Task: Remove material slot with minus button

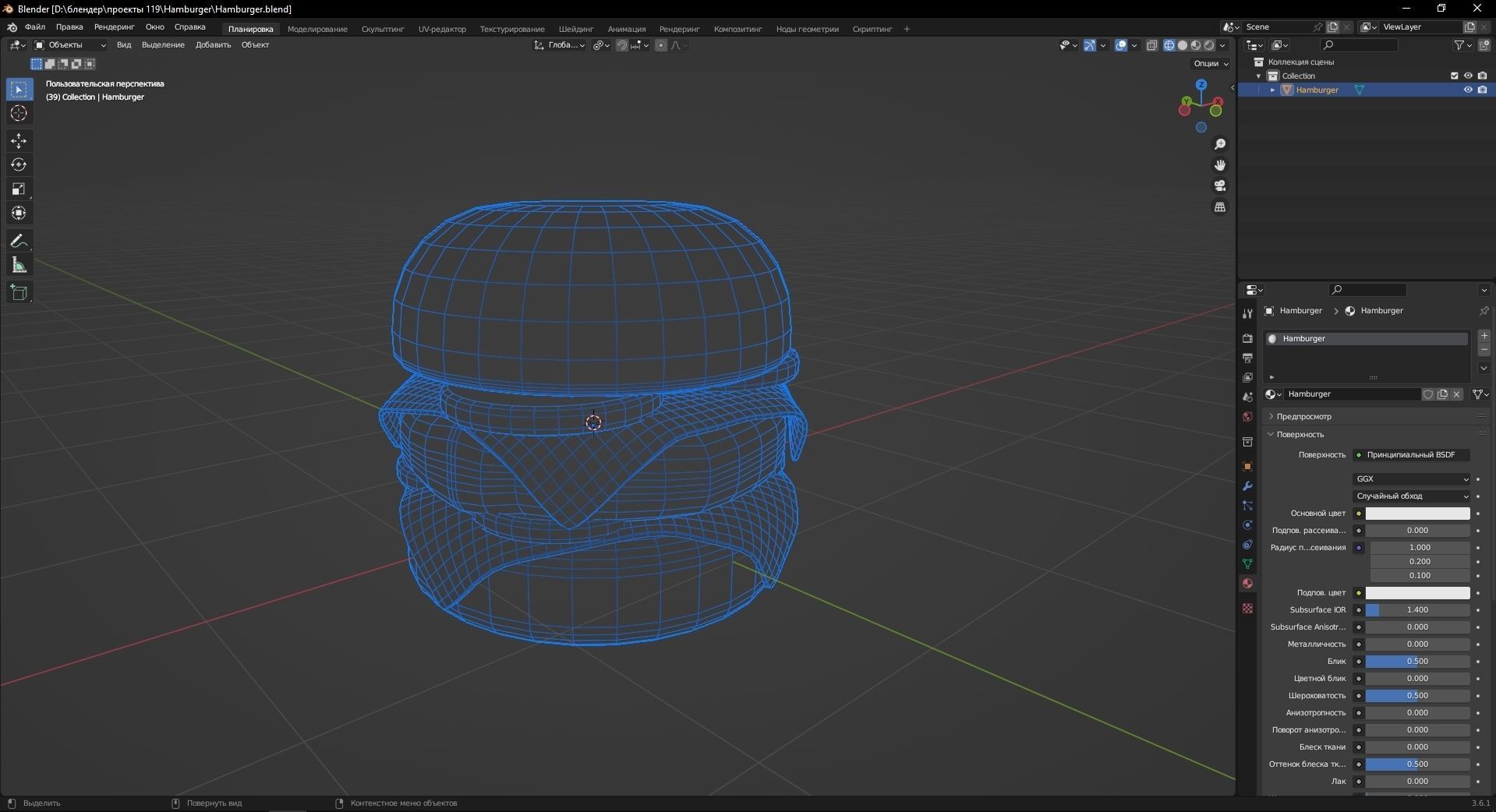Action: pos(1484,350)
